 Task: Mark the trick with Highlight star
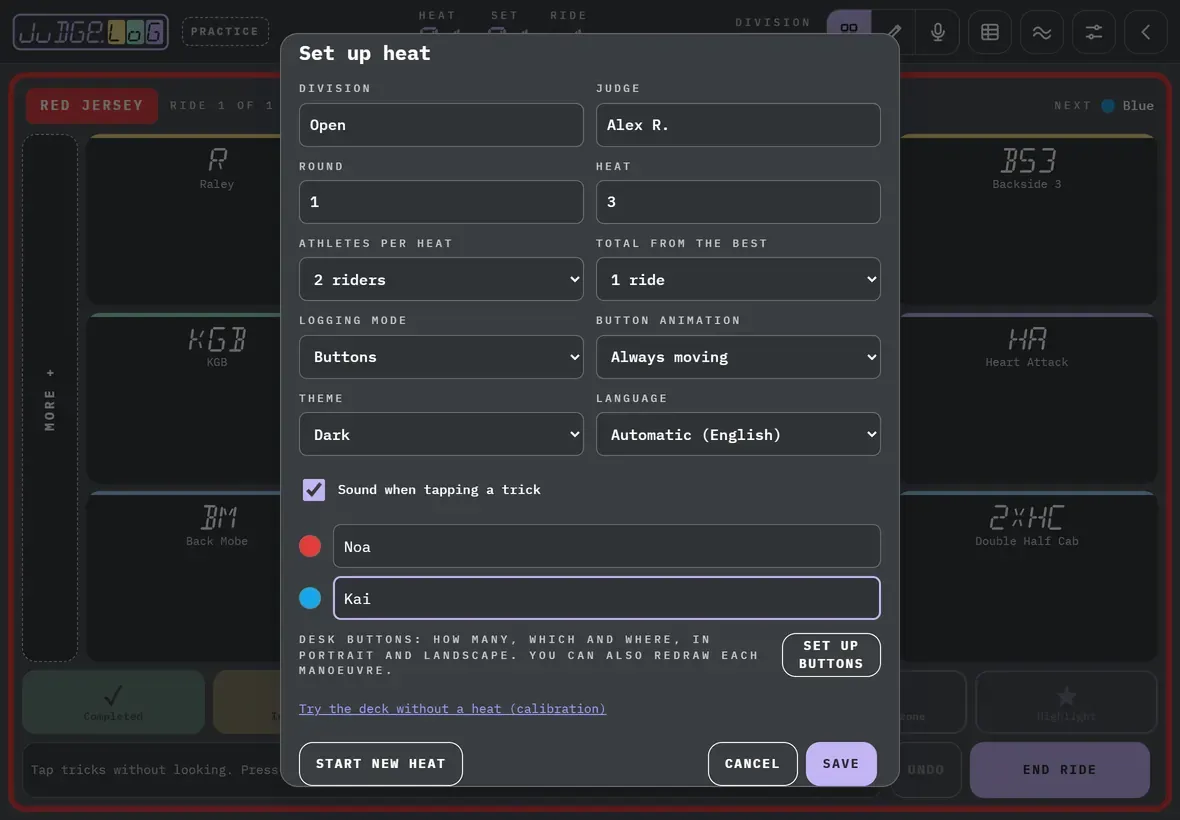pyautogui.click(x=1066, y=702)
